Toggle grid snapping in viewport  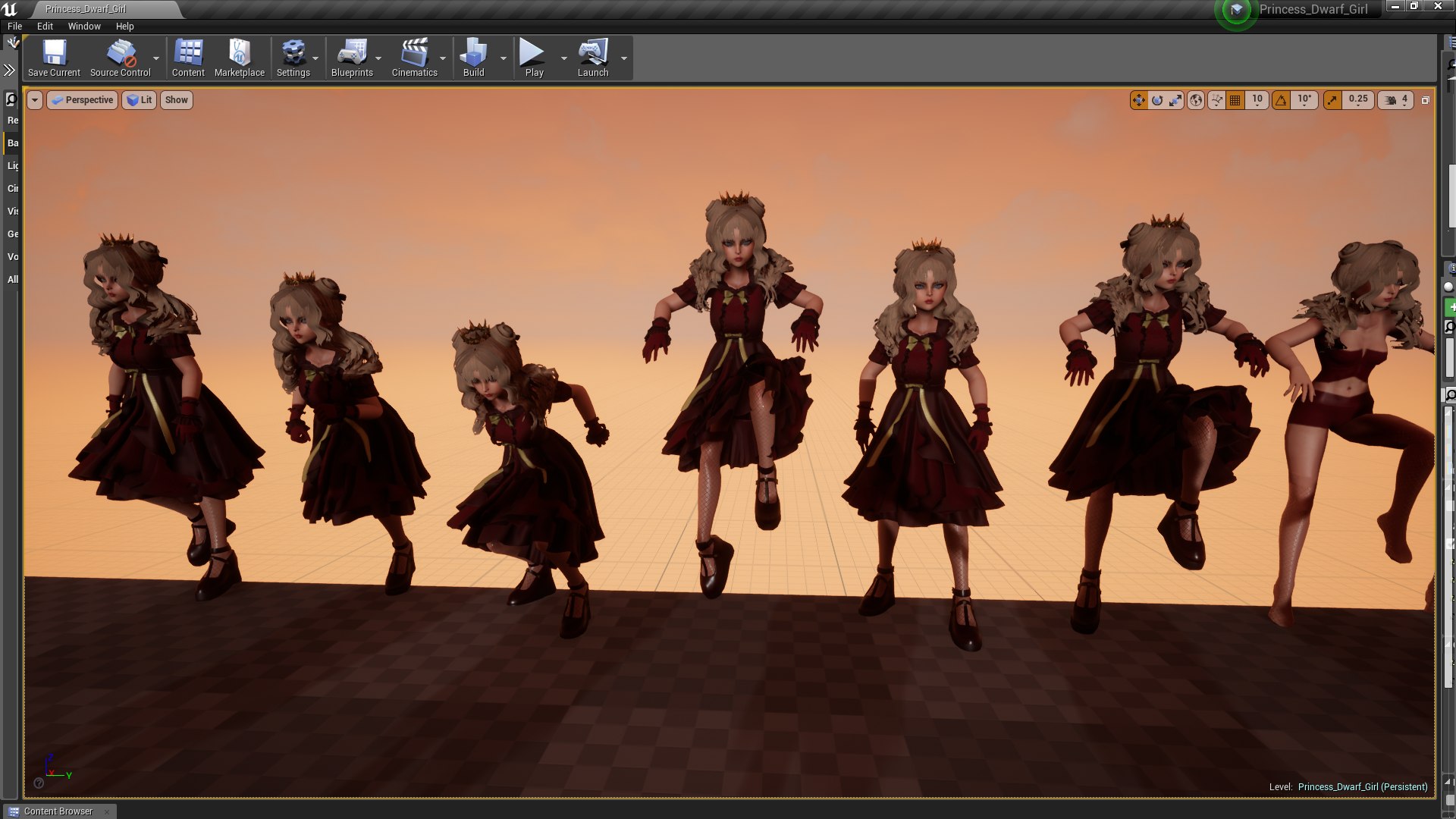pyautogui.click(x=1235, y=100)
